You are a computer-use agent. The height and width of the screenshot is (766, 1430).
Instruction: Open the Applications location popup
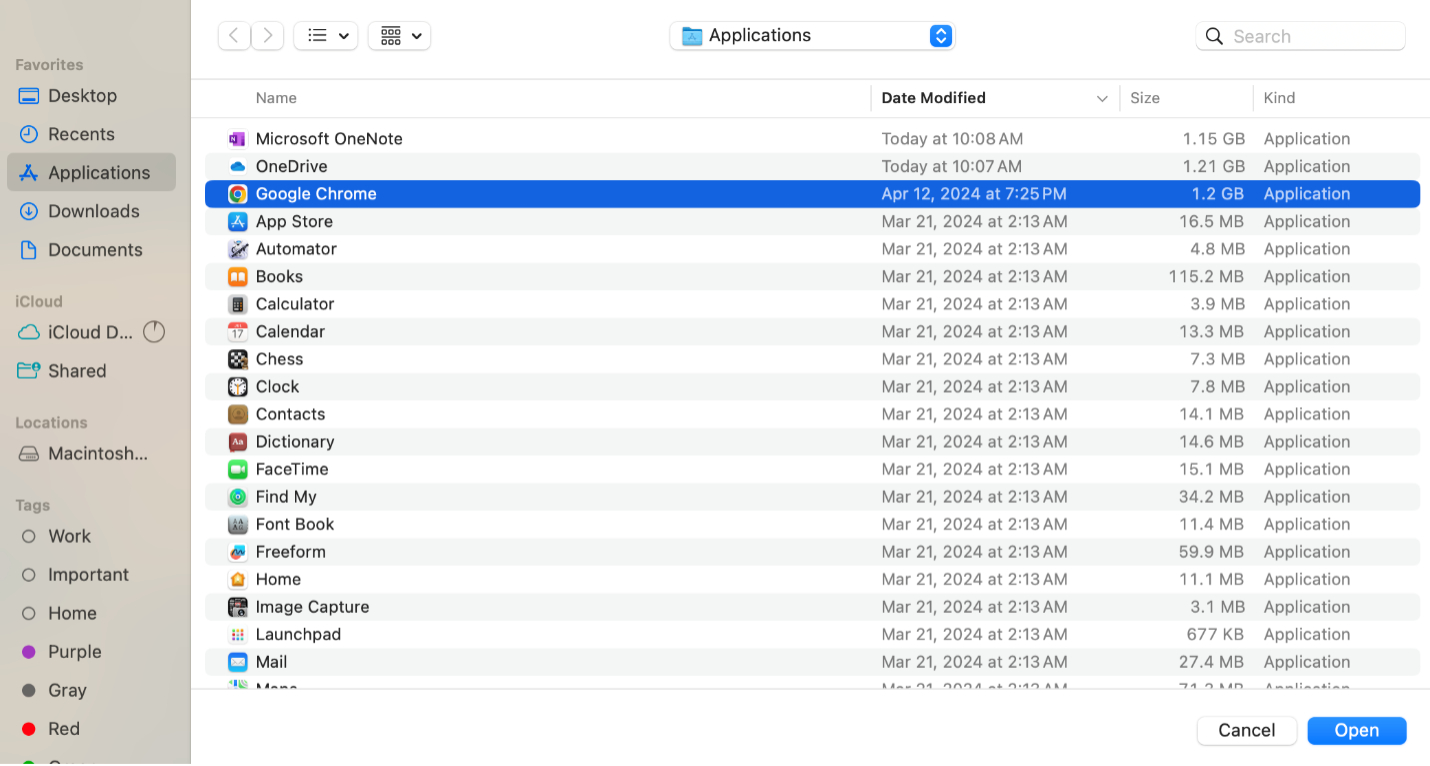pyautogui.click(x=812, y=36)
